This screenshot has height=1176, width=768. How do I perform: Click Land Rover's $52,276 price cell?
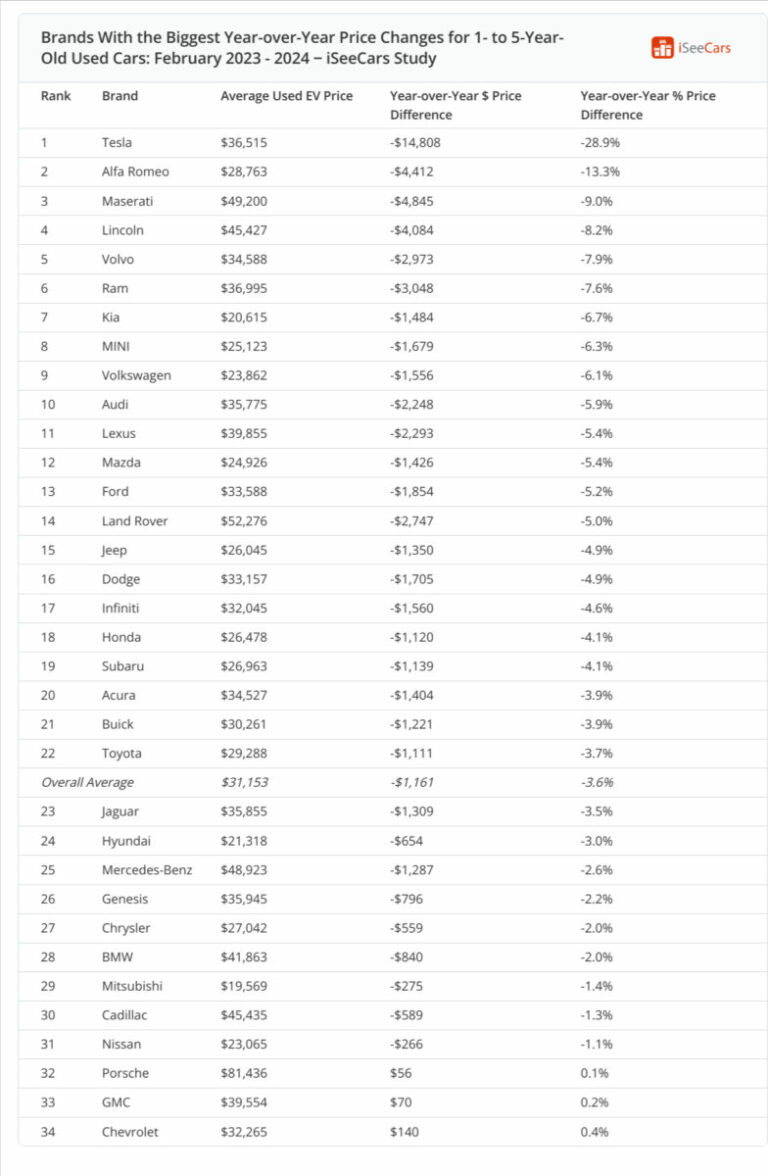click(244, 521)
